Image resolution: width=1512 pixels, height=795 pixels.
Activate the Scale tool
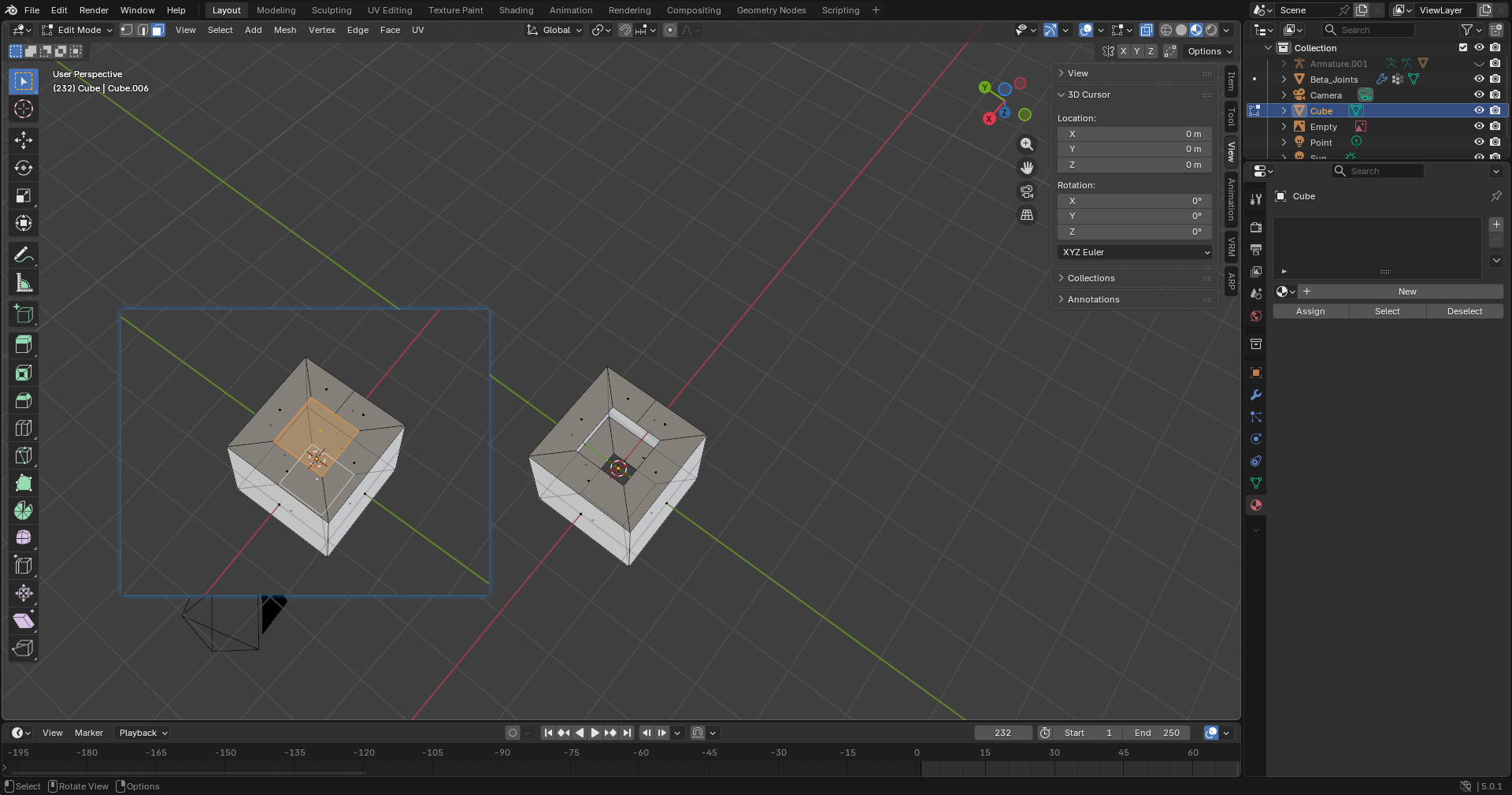pos(24,195)
